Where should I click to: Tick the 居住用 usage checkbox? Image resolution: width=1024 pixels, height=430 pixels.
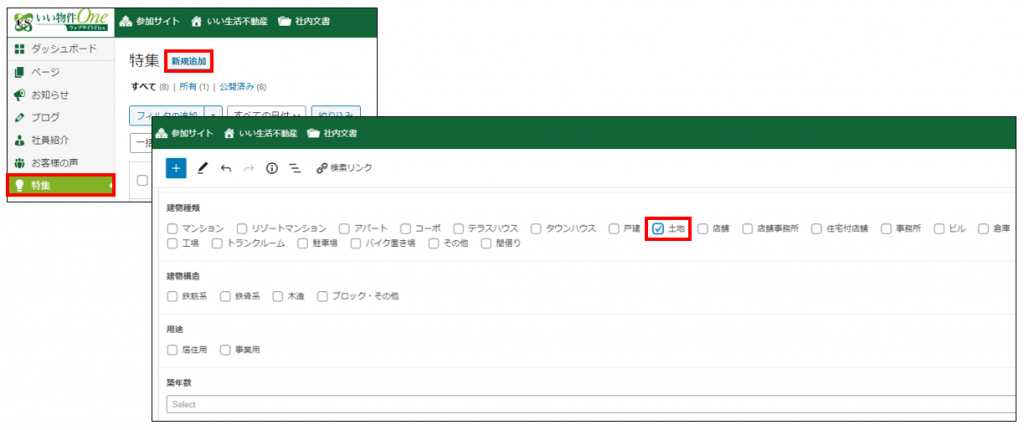[x=173, y=350]
